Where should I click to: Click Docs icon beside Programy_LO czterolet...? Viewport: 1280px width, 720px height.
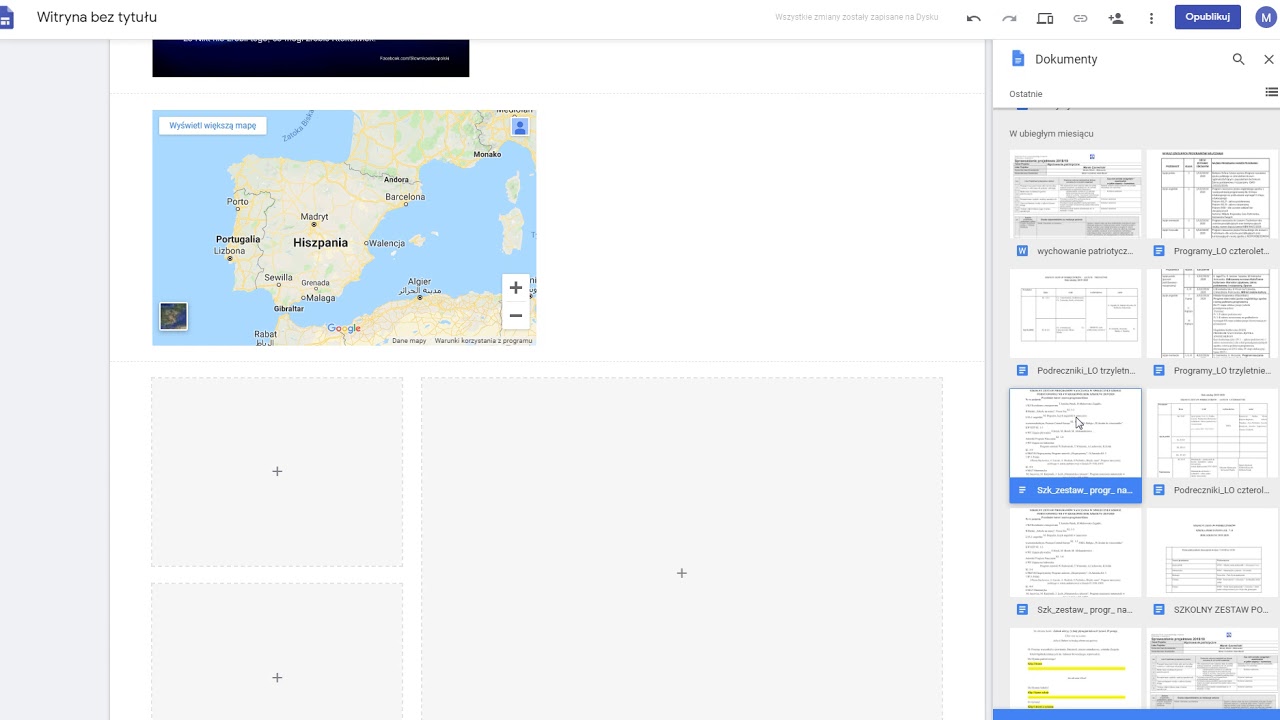click(1159, 251)
